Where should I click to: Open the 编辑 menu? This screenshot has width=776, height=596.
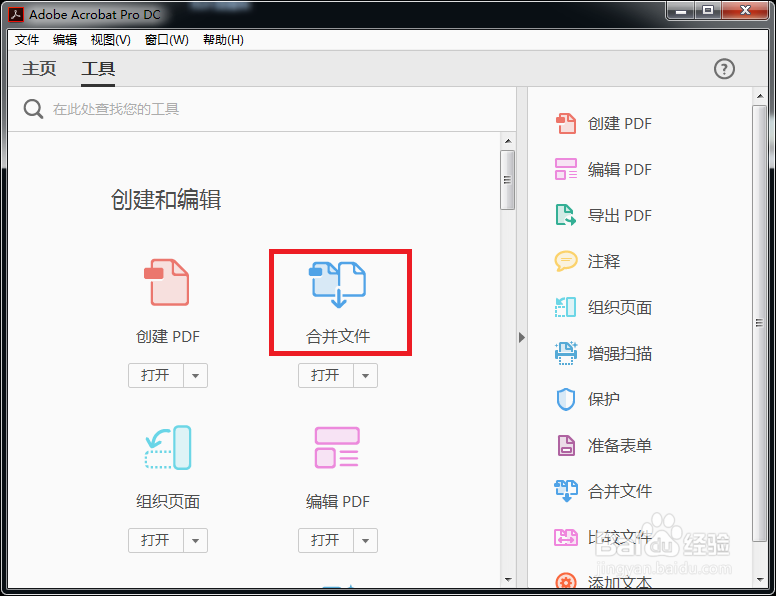point(65,40)
